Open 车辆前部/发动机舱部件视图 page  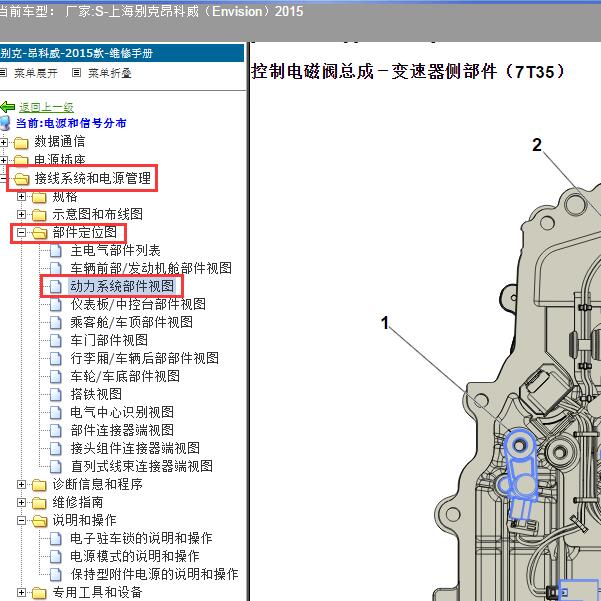pos(151,268)
